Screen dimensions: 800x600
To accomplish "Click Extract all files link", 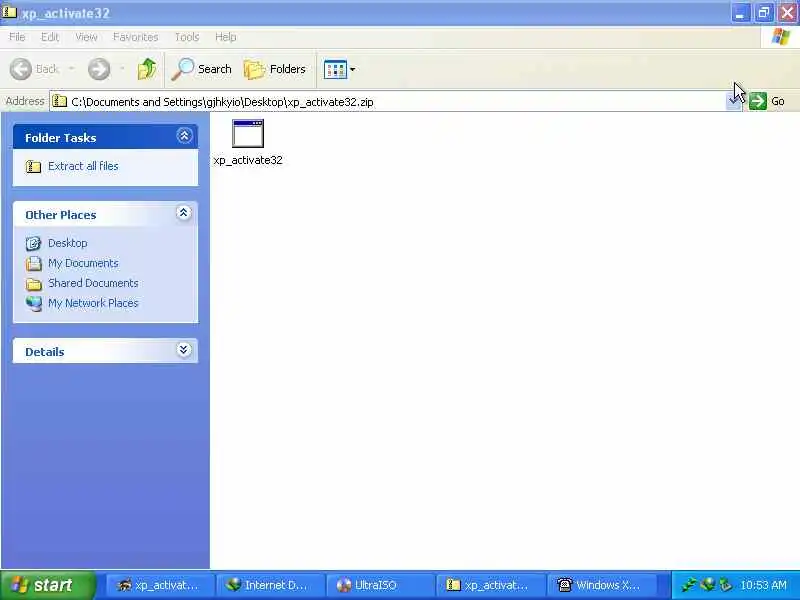I will 83,166.
